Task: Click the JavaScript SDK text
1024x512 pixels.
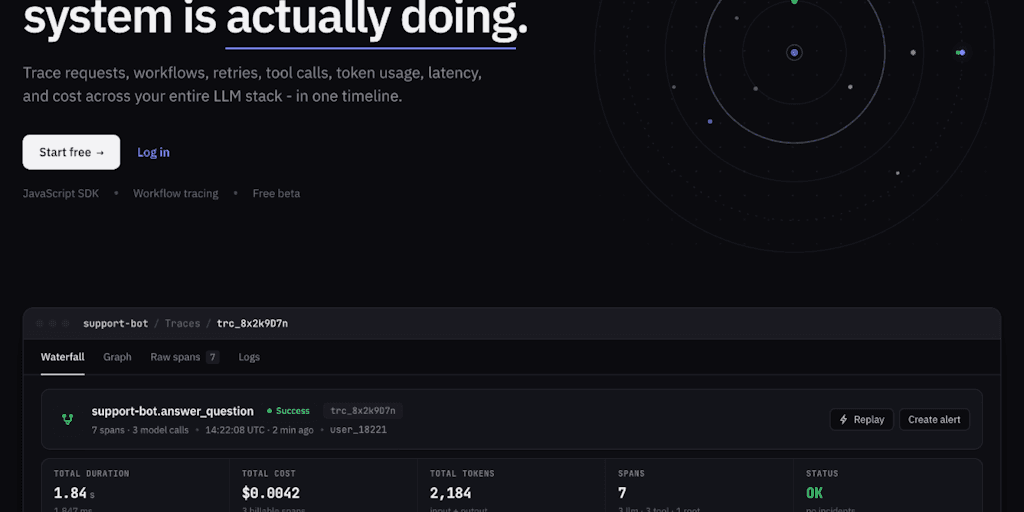Action: coord(61,193)
